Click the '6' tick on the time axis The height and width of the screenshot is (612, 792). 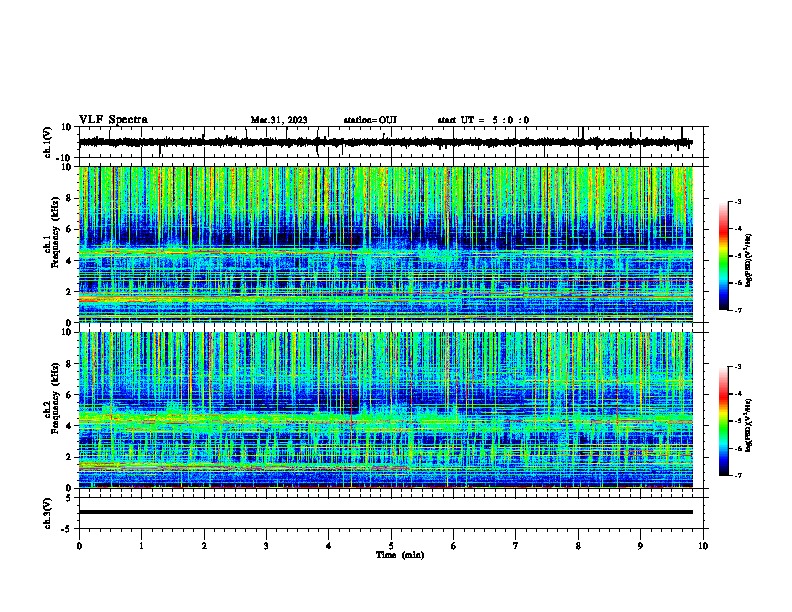(454, 546)
